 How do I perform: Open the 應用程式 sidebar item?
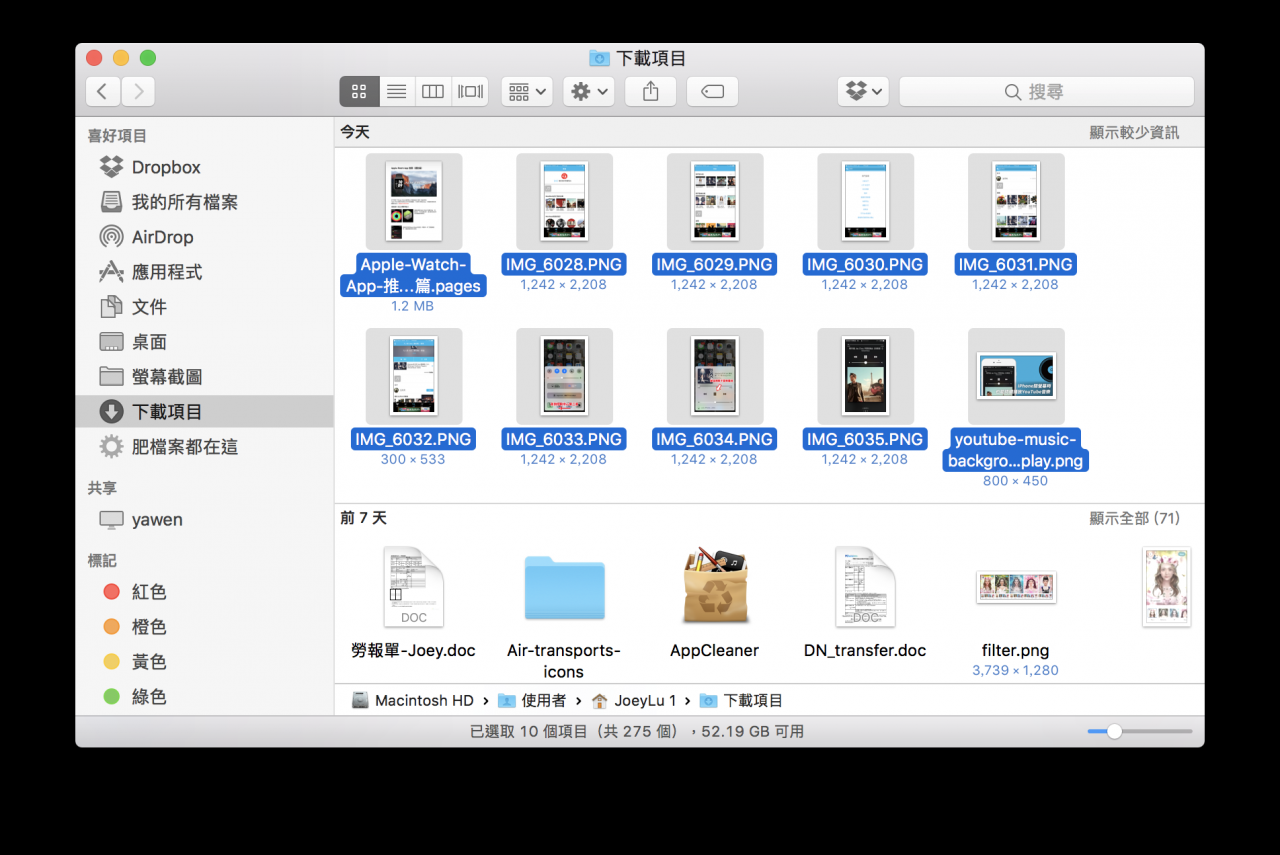coord(172,272)
